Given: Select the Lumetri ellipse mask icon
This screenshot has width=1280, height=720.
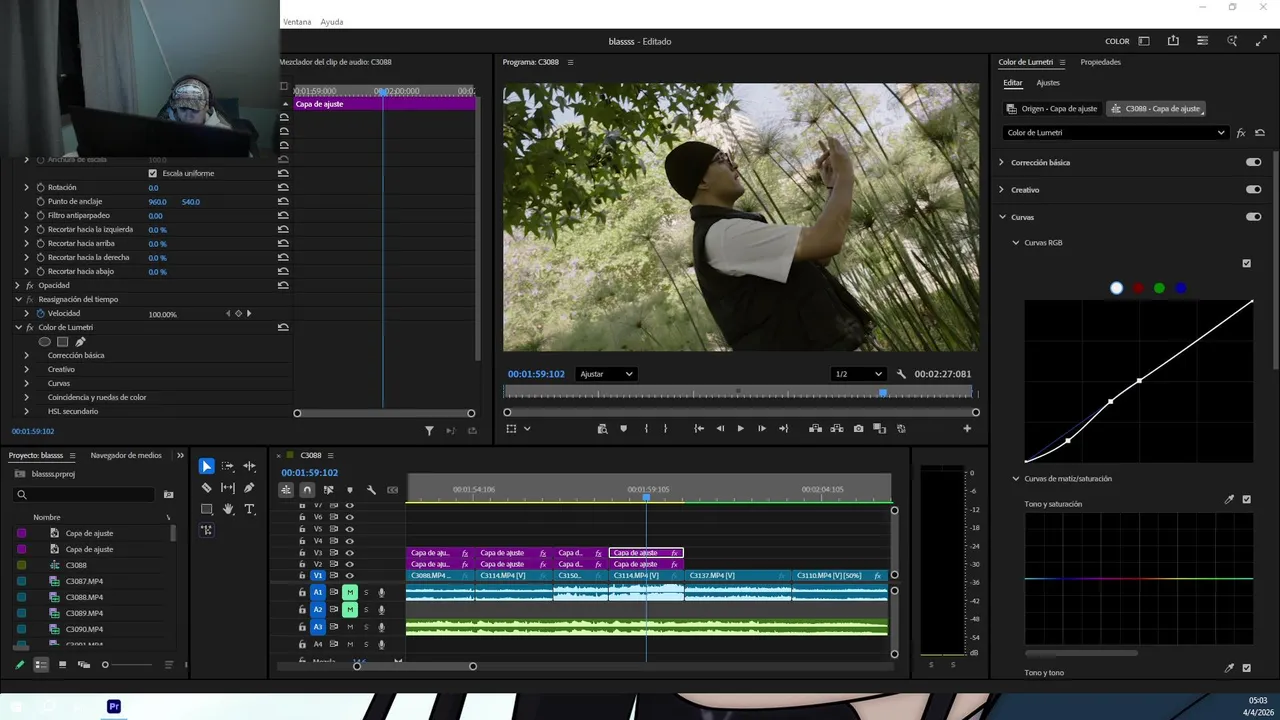Looking at the screenshot, I should (x=44, y=342).
